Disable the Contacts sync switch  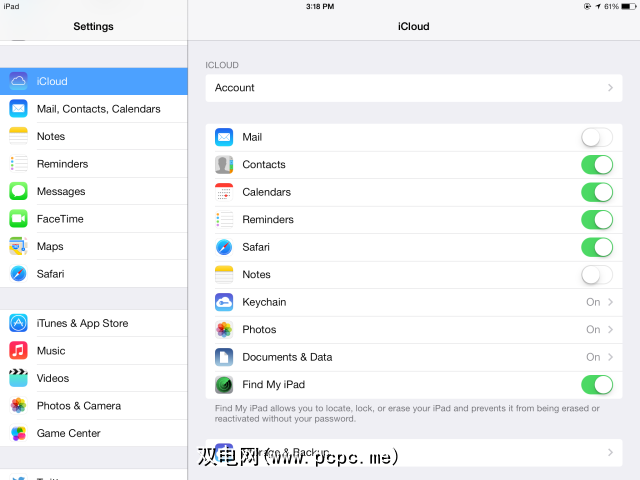click(597, 164)
